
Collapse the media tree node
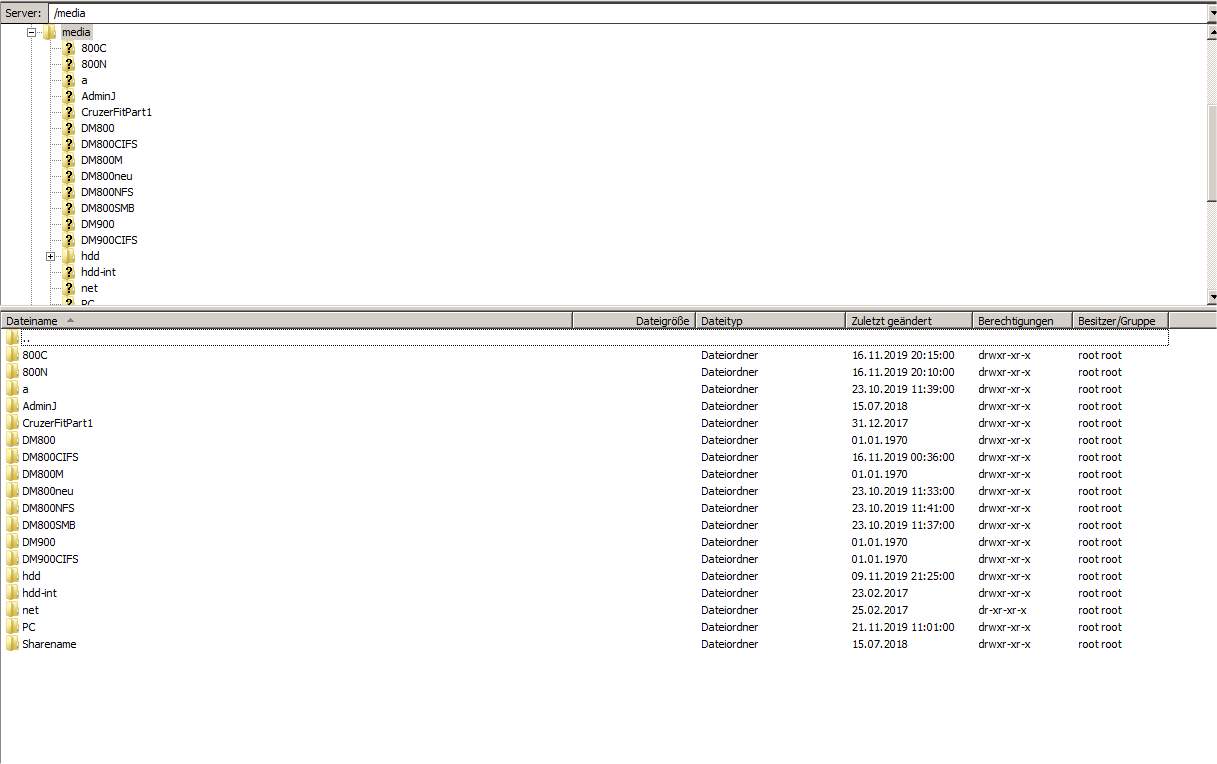click(x=31, y=32)
